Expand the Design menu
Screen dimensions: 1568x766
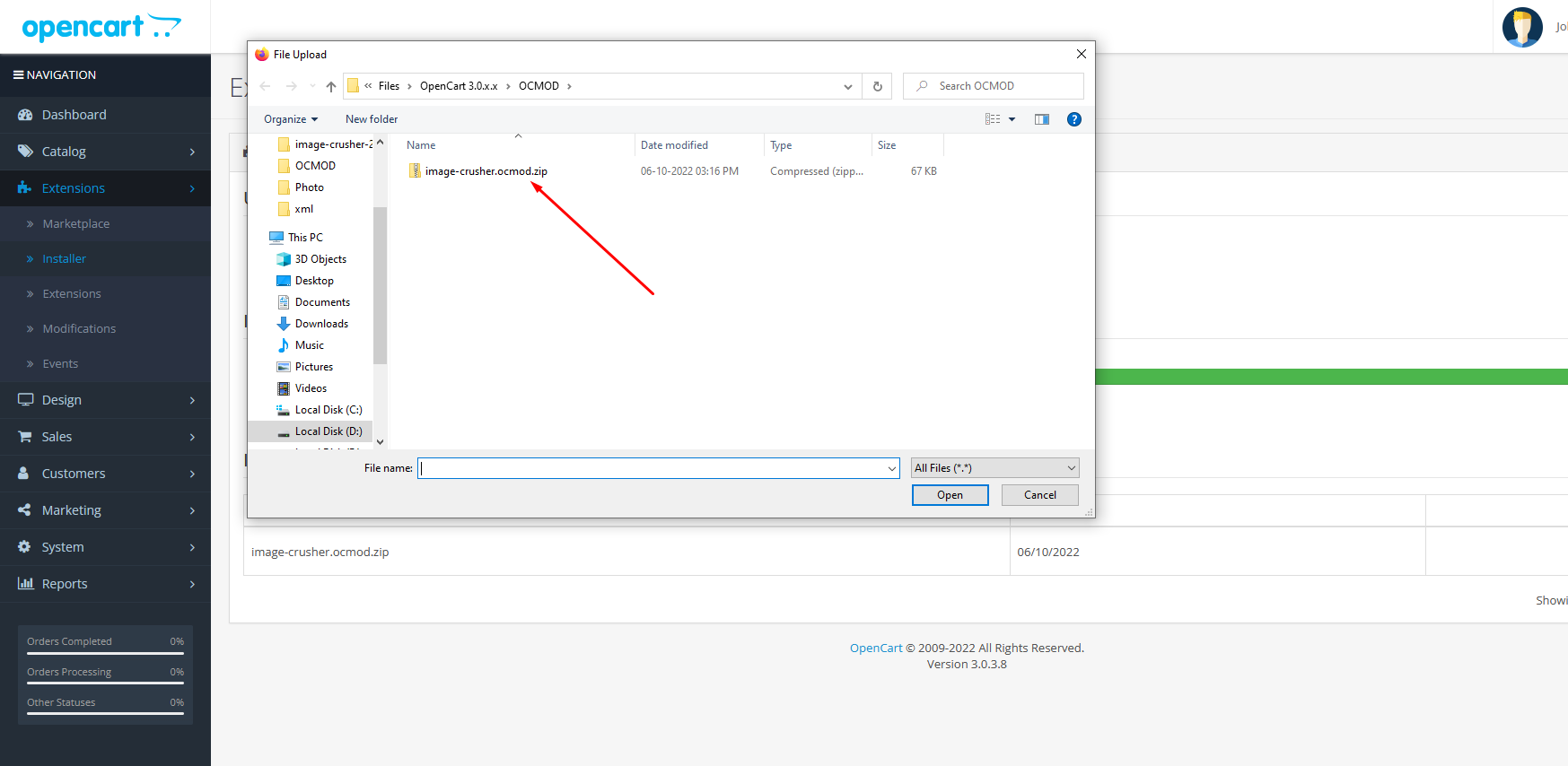coord(105,400)
